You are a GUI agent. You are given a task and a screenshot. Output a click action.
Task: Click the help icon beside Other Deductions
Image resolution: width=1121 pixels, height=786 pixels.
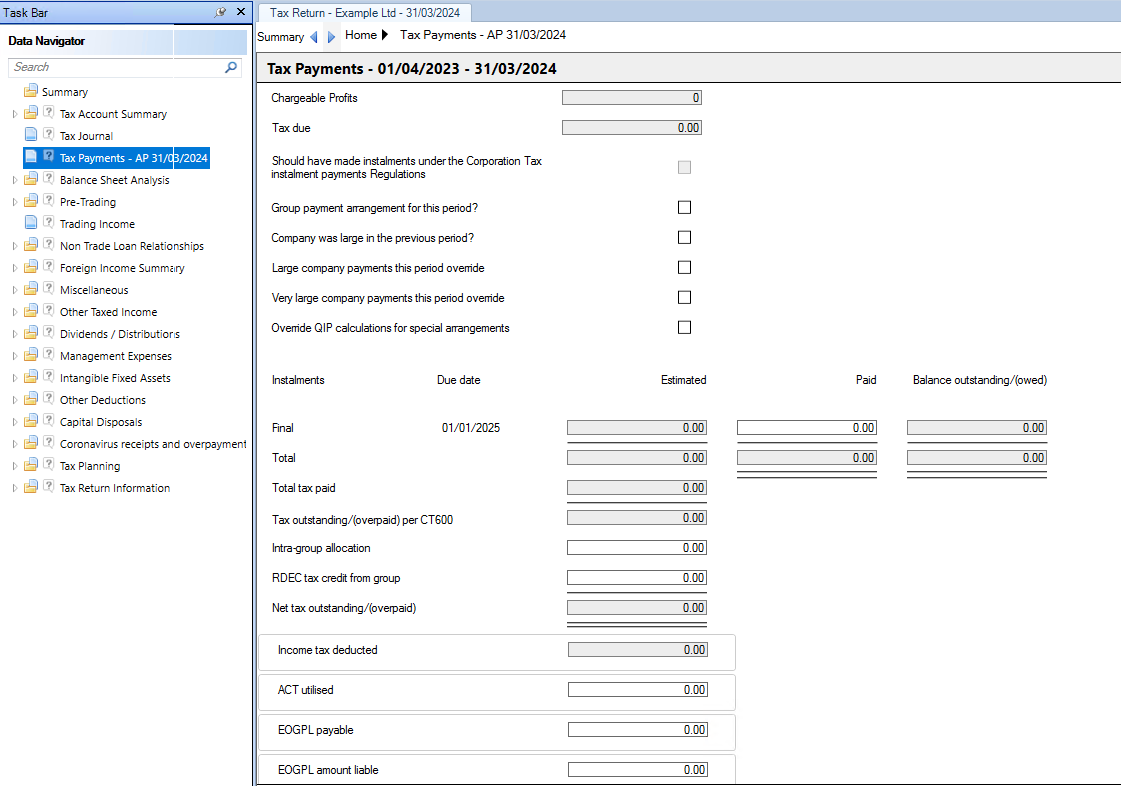tap(49, 398)
